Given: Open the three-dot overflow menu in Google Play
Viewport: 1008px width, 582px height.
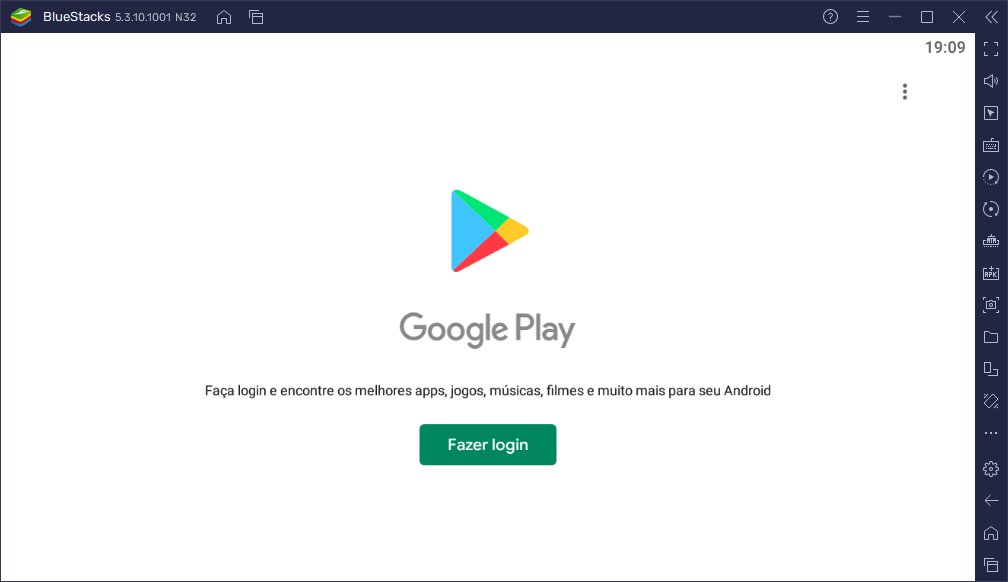Looking at the screenshot, I should [x=904, y=92].
